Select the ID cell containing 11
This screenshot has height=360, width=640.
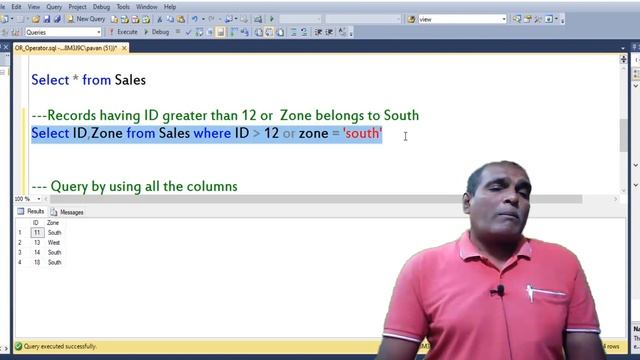click(x=37, y=233)
